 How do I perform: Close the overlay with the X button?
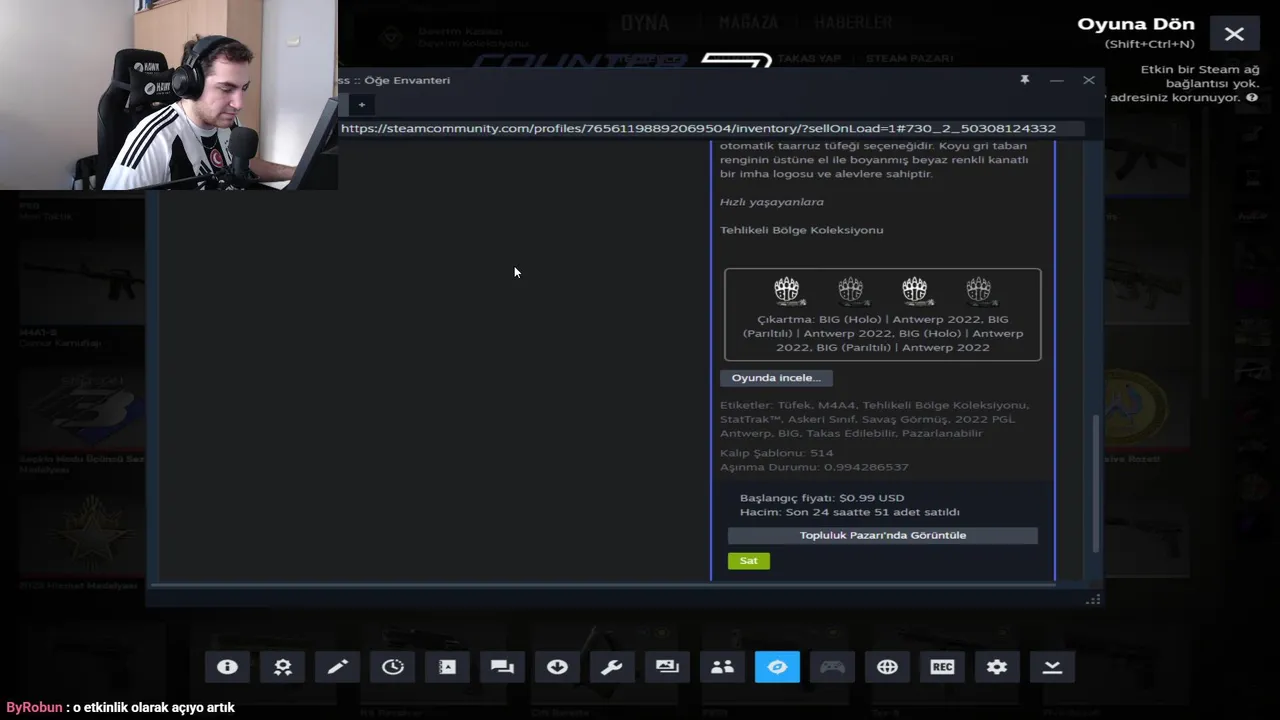tap(1234, 34)
